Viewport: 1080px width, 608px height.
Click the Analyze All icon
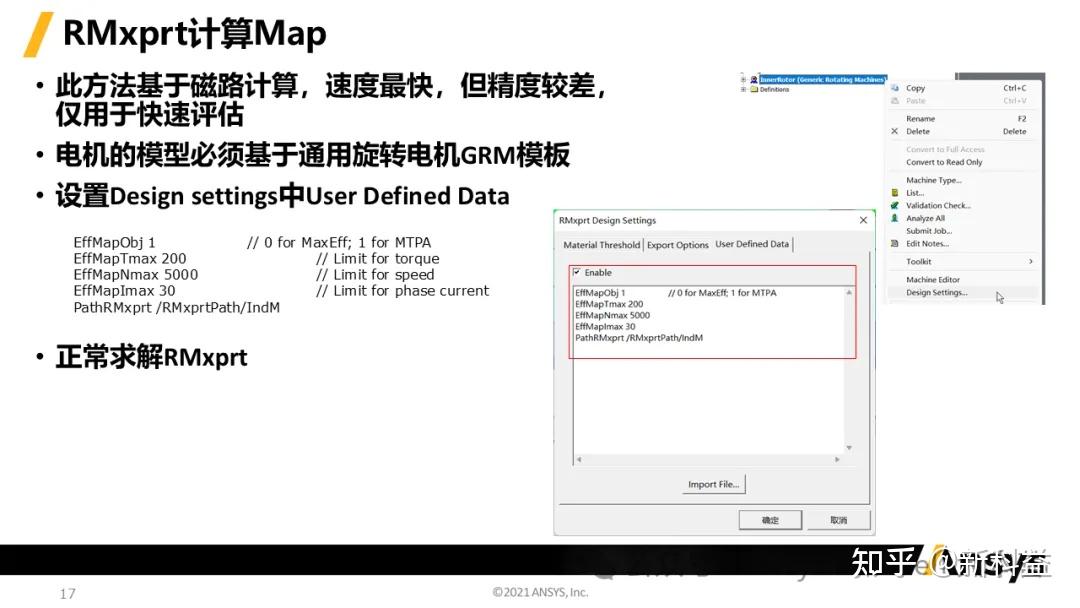895,218
